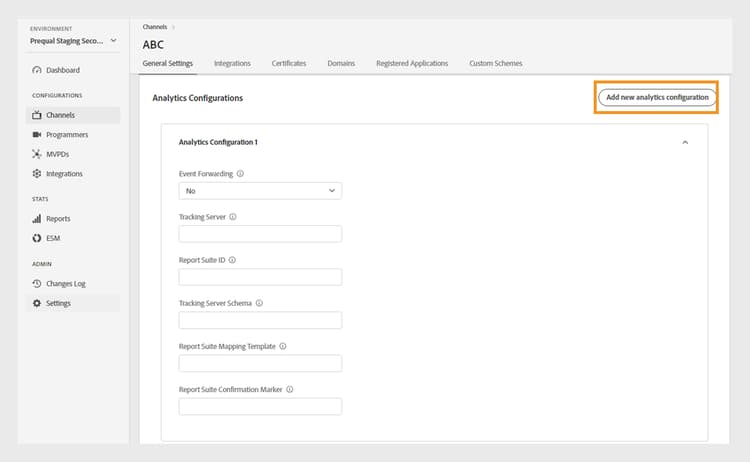
Task: Click Add new analytics configuration button
Action: coord(658,97)
